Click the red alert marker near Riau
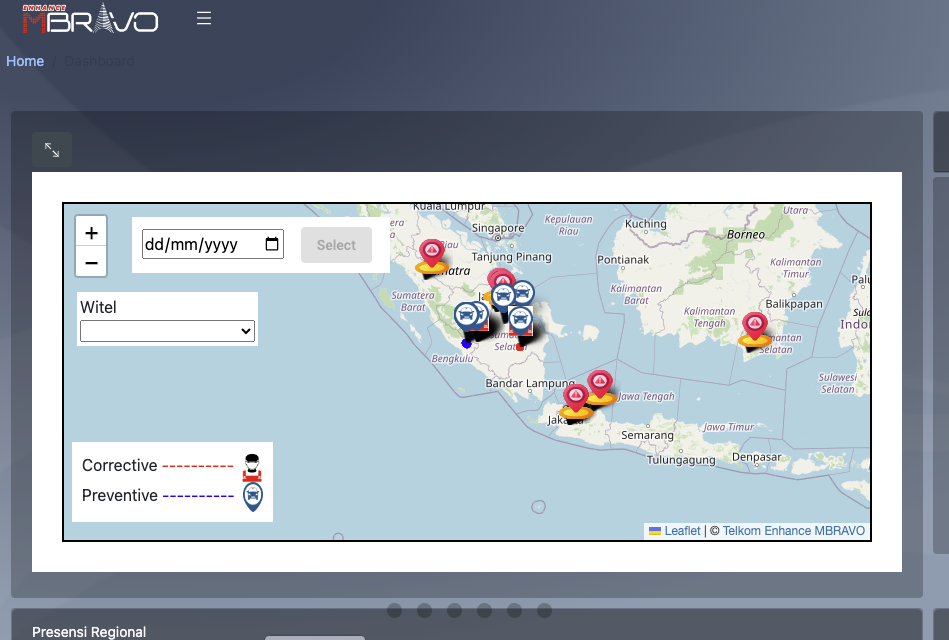Image resolution: width=949 pixels, height=640 pixels. pyautogui.click(x=432, y=254)
